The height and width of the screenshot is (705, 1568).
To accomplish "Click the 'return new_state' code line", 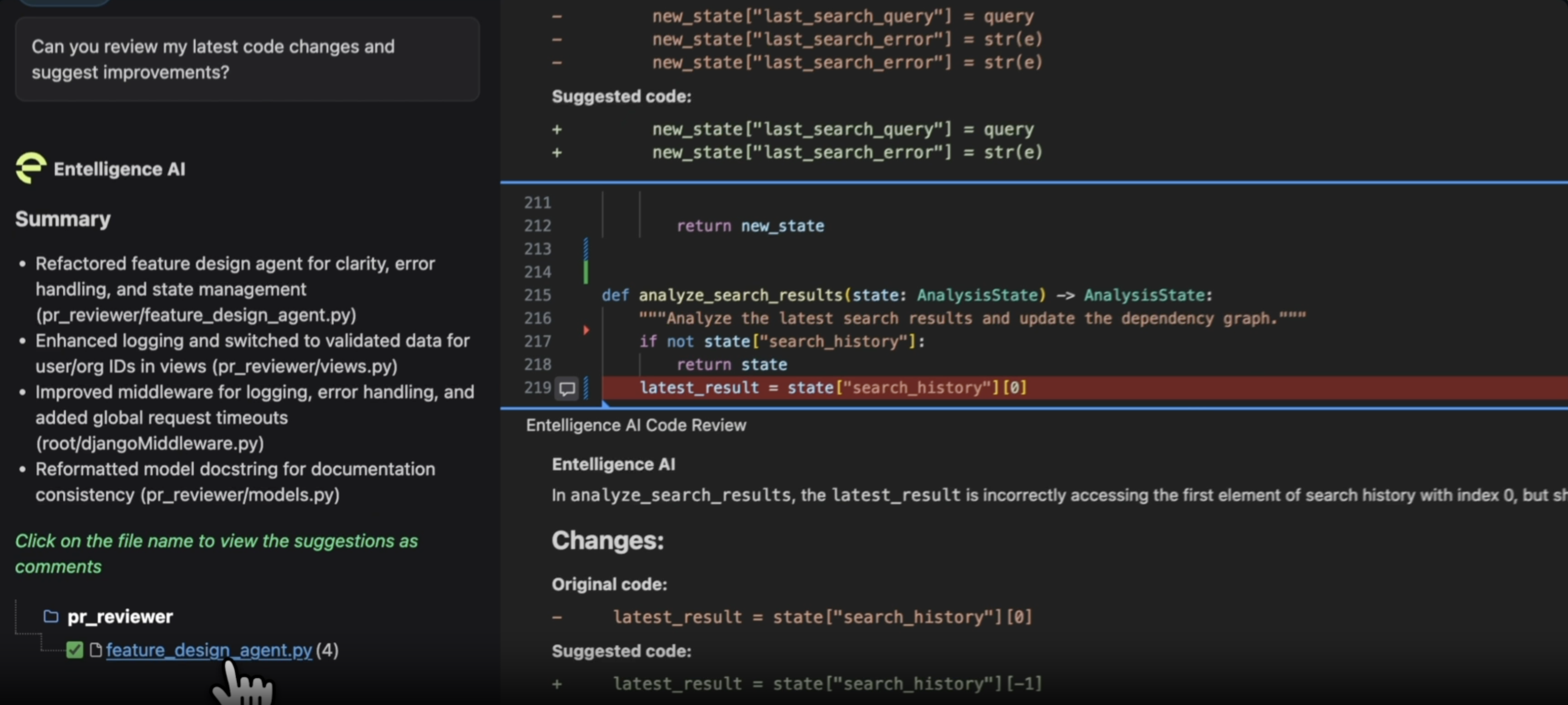I will [x=750, y=226].
